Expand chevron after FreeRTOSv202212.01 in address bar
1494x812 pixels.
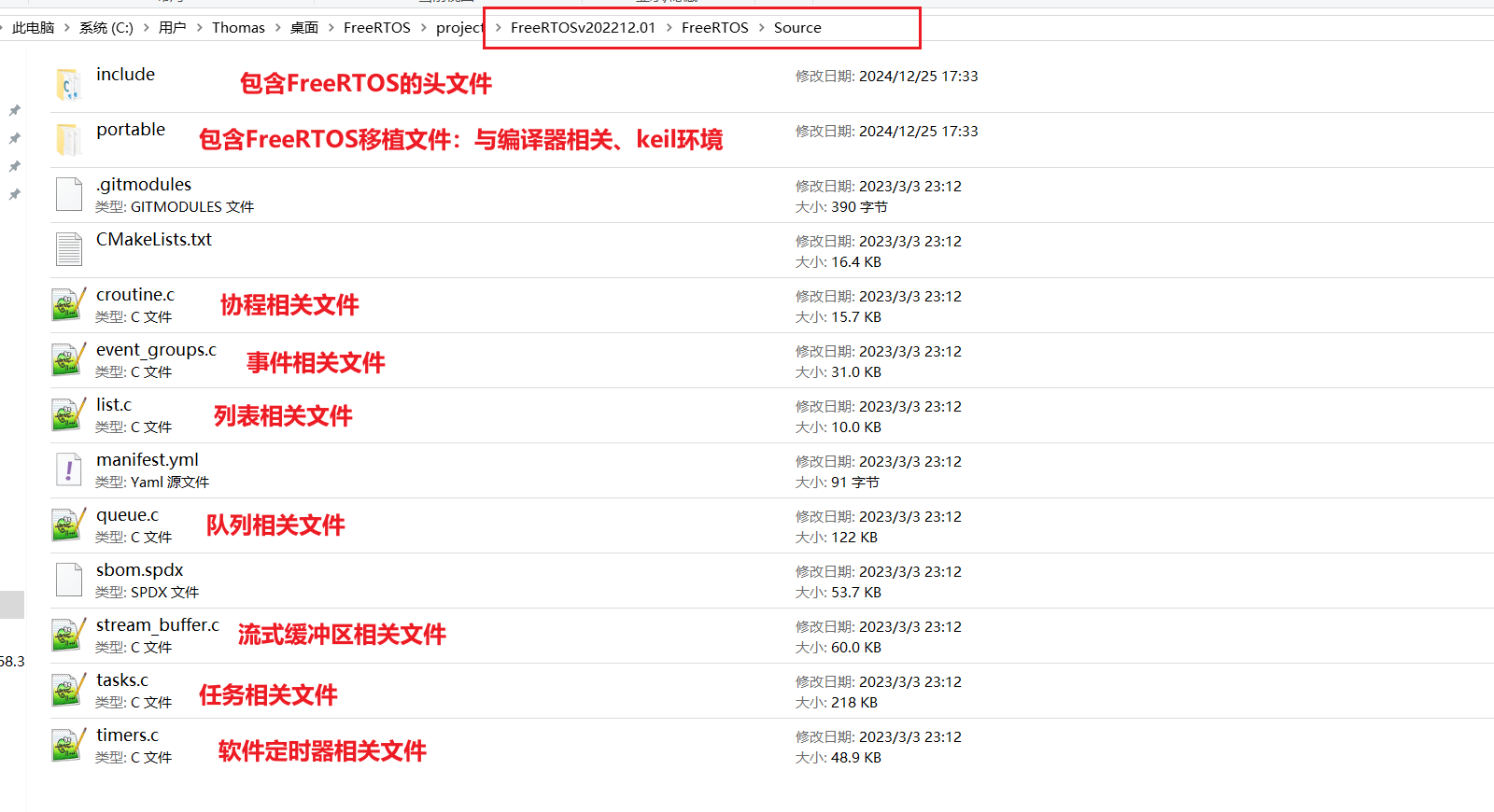point(669,28)
